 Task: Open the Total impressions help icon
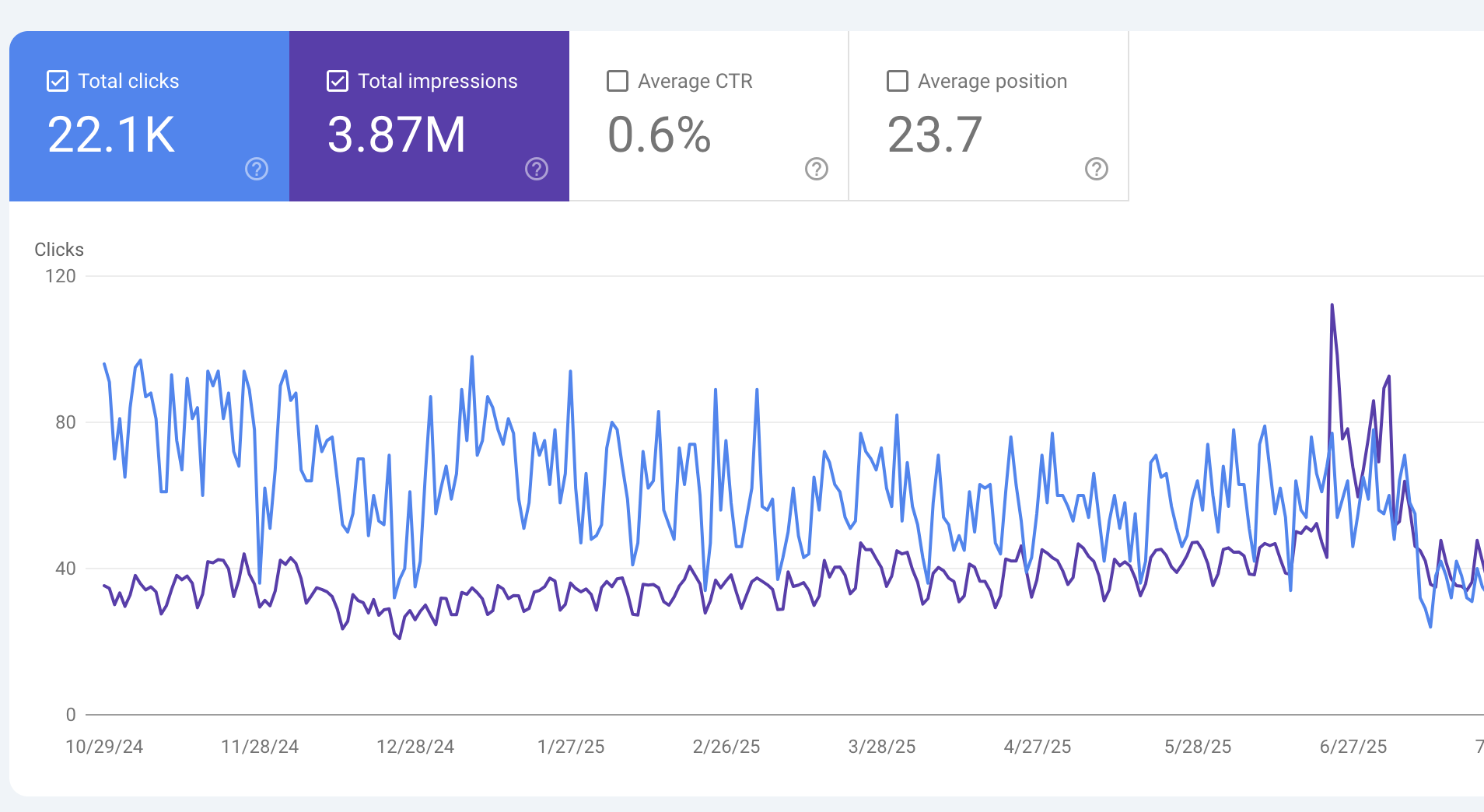(537, 169)
